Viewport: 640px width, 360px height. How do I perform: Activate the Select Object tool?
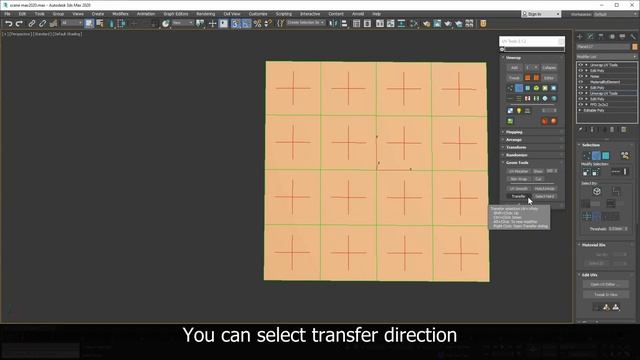click(89, 24)
